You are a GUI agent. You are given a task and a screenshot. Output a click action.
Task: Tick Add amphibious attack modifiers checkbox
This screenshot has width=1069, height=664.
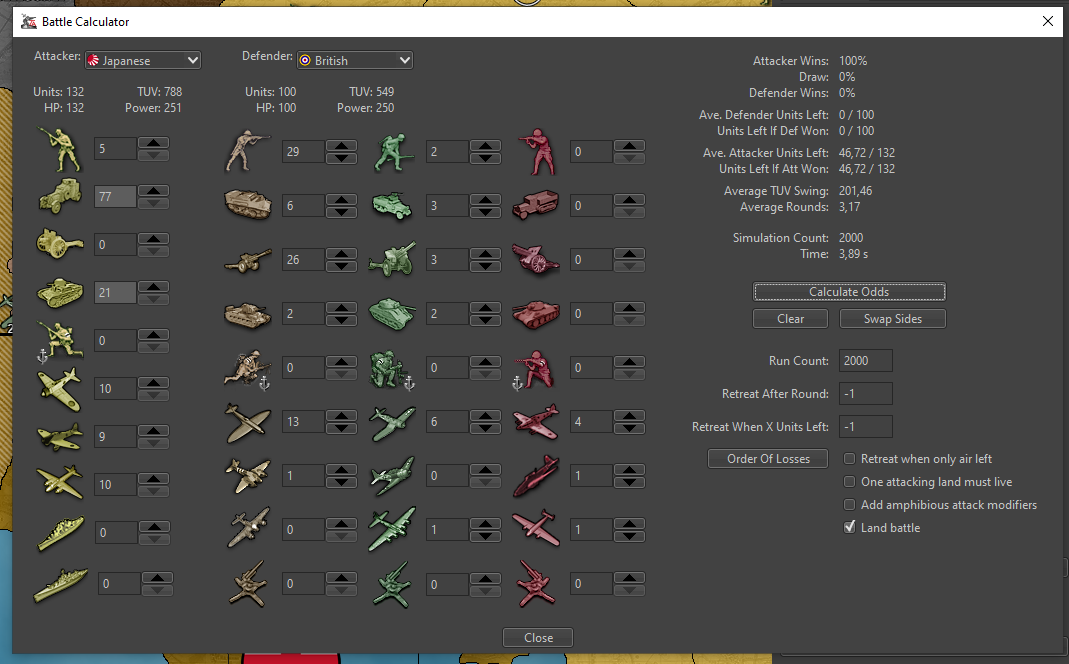[x=849, y=504]
